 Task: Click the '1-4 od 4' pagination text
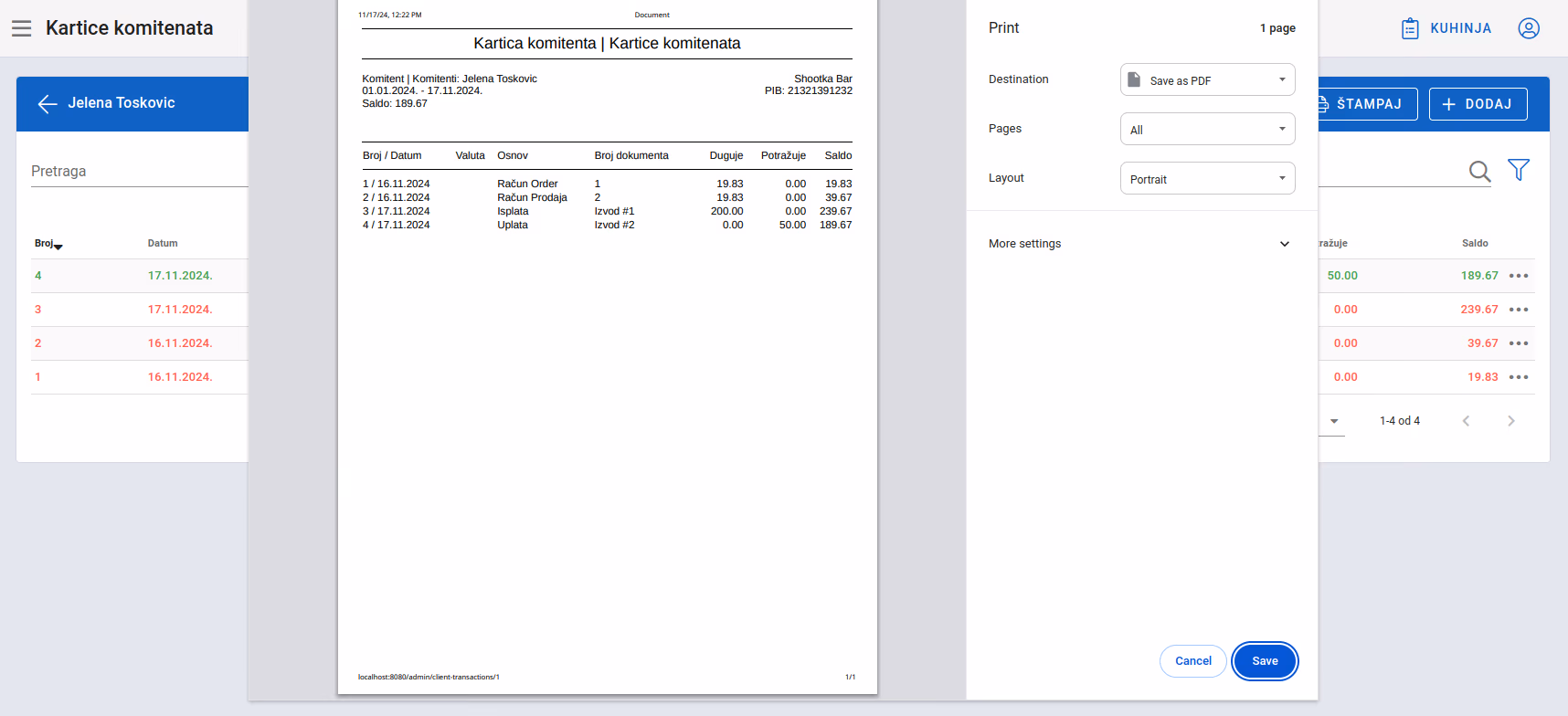(1400, 421)
